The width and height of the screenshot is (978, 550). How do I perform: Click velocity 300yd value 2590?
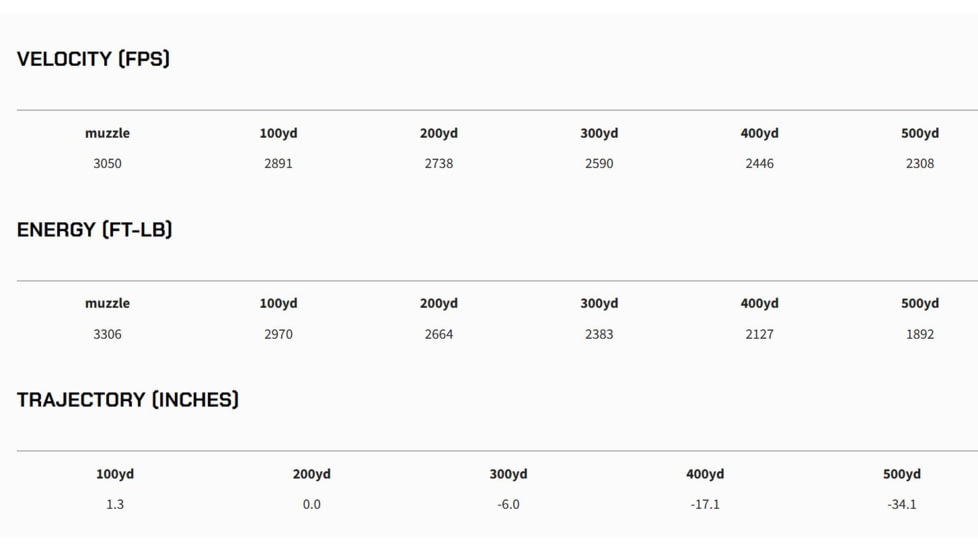[x=599, y=163]
